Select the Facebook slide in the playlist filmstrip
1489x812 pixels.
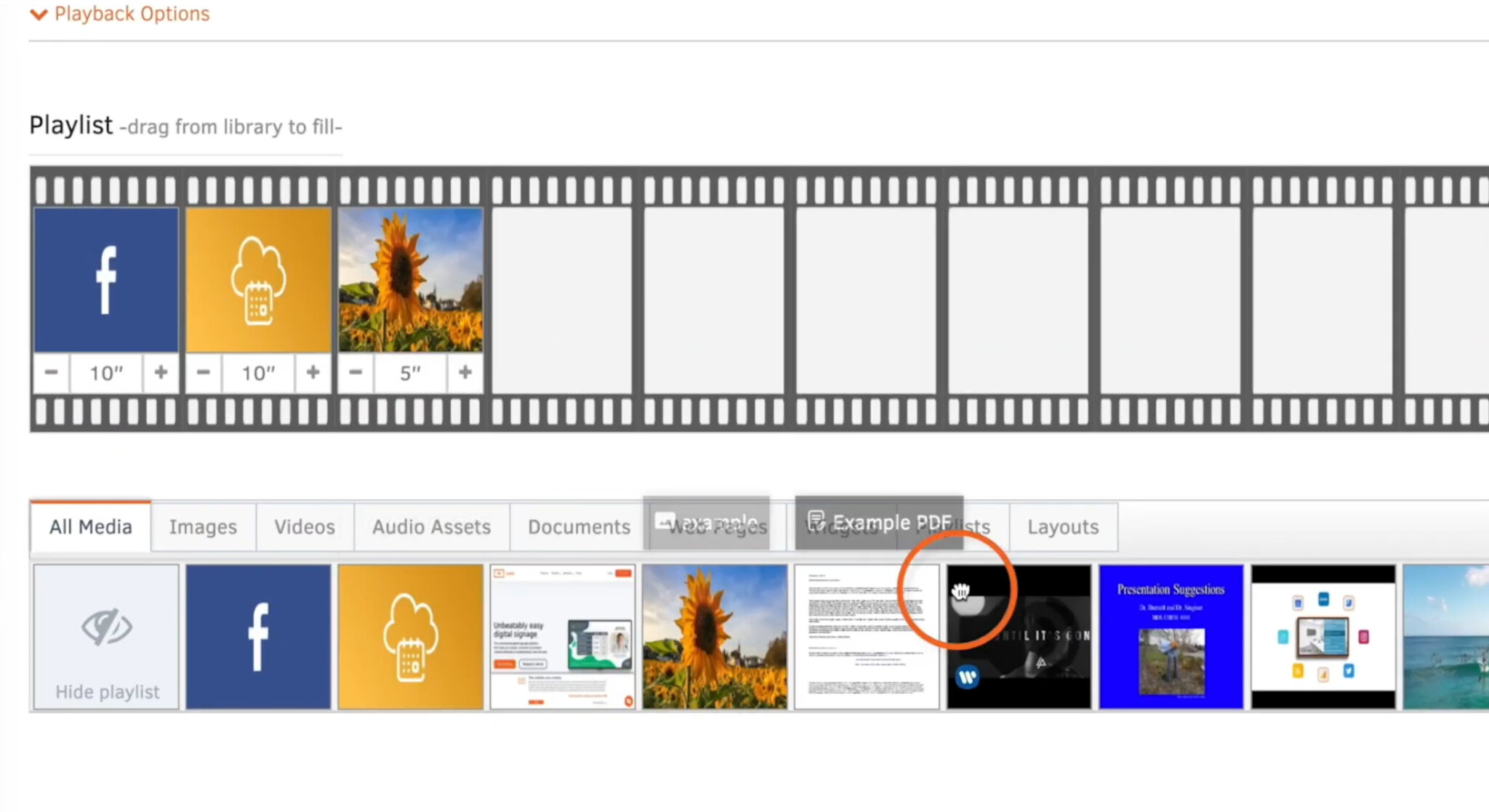point(105,278)
